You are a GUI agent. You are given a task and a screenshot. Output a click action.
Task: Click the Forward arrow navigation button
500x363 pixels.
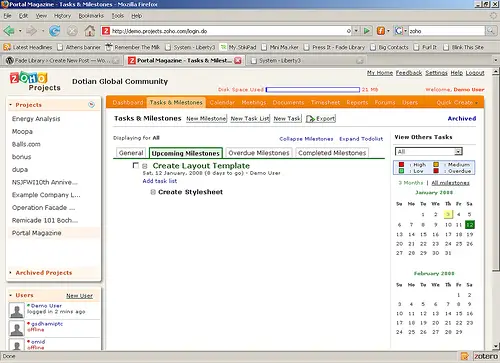32,31
